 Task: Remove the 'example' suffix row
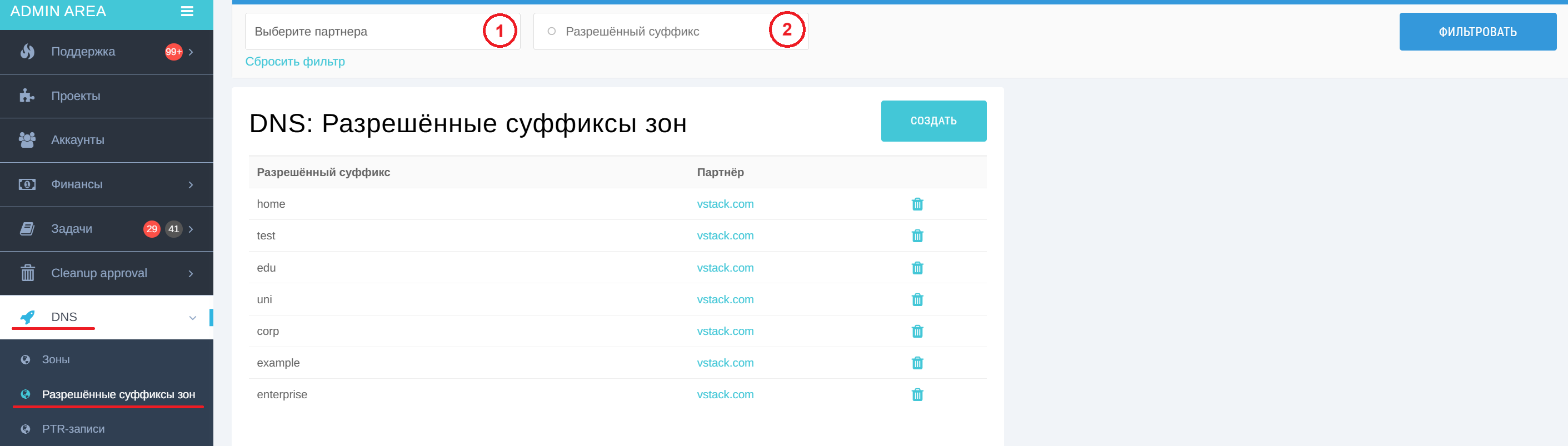(917, 363)
